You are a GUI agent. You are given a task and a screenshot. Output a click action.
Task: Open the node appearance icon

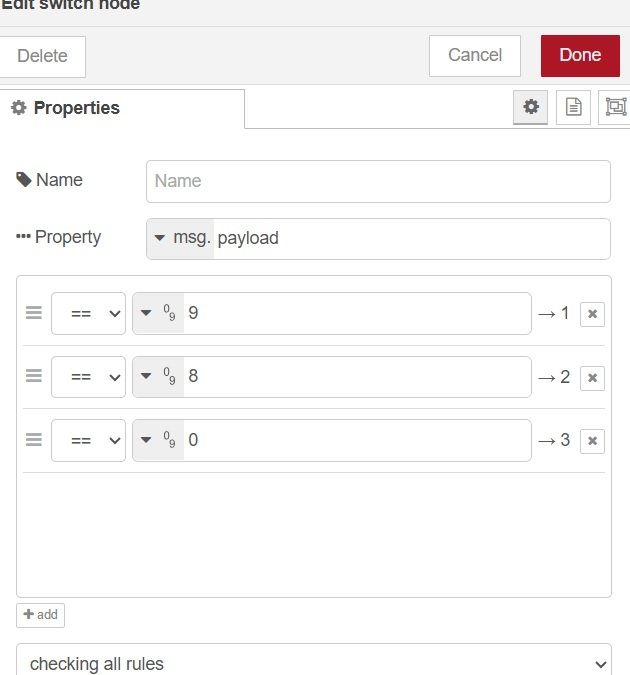click(615, 107)
